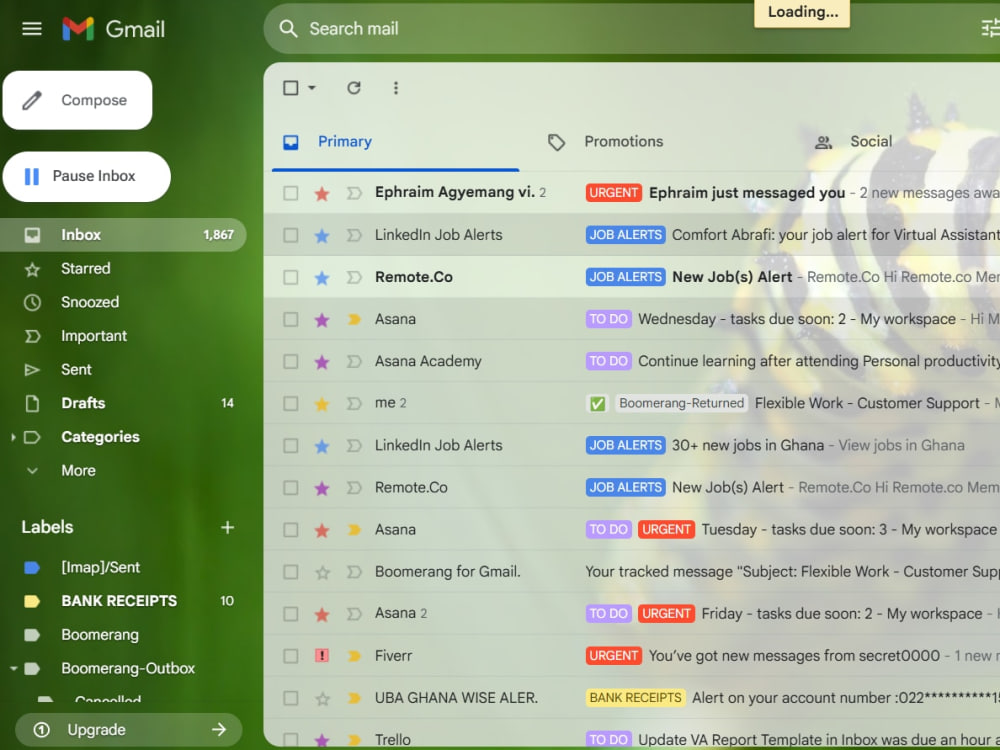1000x750 pixels.
Task: Select the Asana Friday tasks email checkbox
Action: [x=291, y=614]
